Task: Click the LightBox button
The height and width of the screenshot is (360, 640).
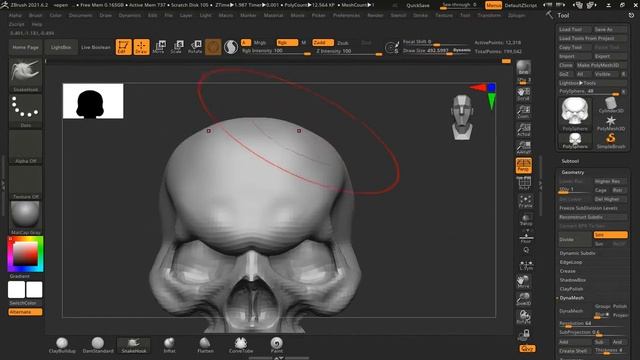Action: point(61,47)
